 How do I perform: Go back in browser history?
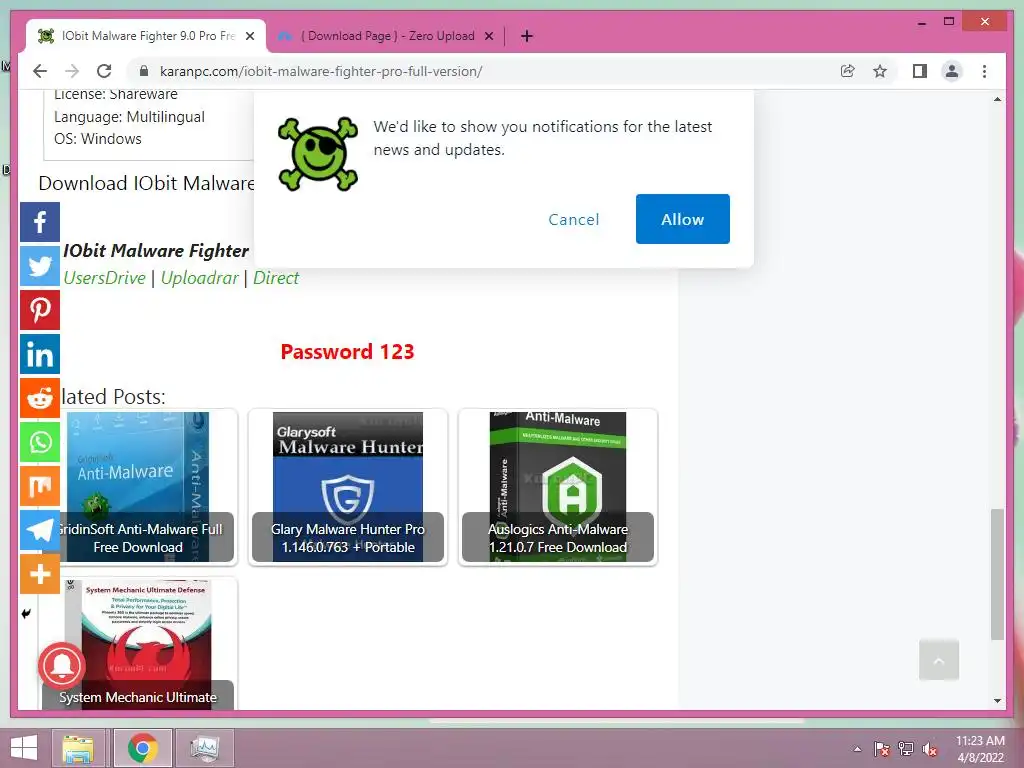point(40,71)
